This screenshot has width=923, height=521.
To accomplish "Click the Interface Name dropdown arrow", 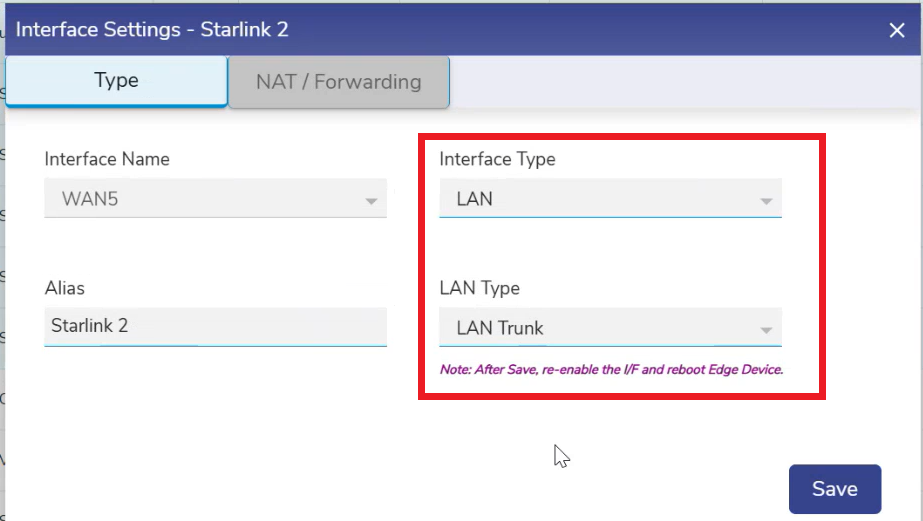I will (371, 200).
